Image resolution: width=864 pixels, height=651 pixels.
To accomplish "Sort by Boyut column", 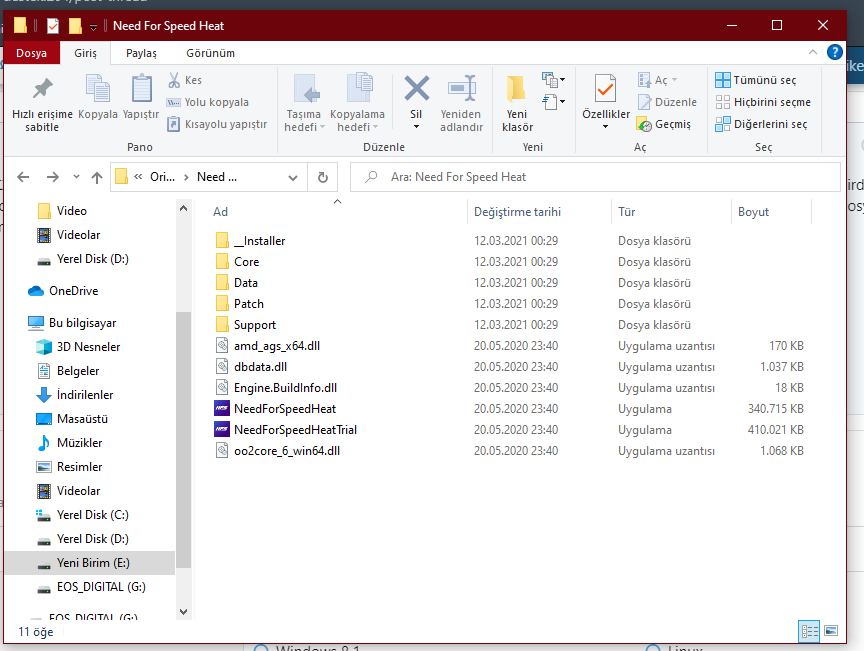I will click(x=753, y=212).
